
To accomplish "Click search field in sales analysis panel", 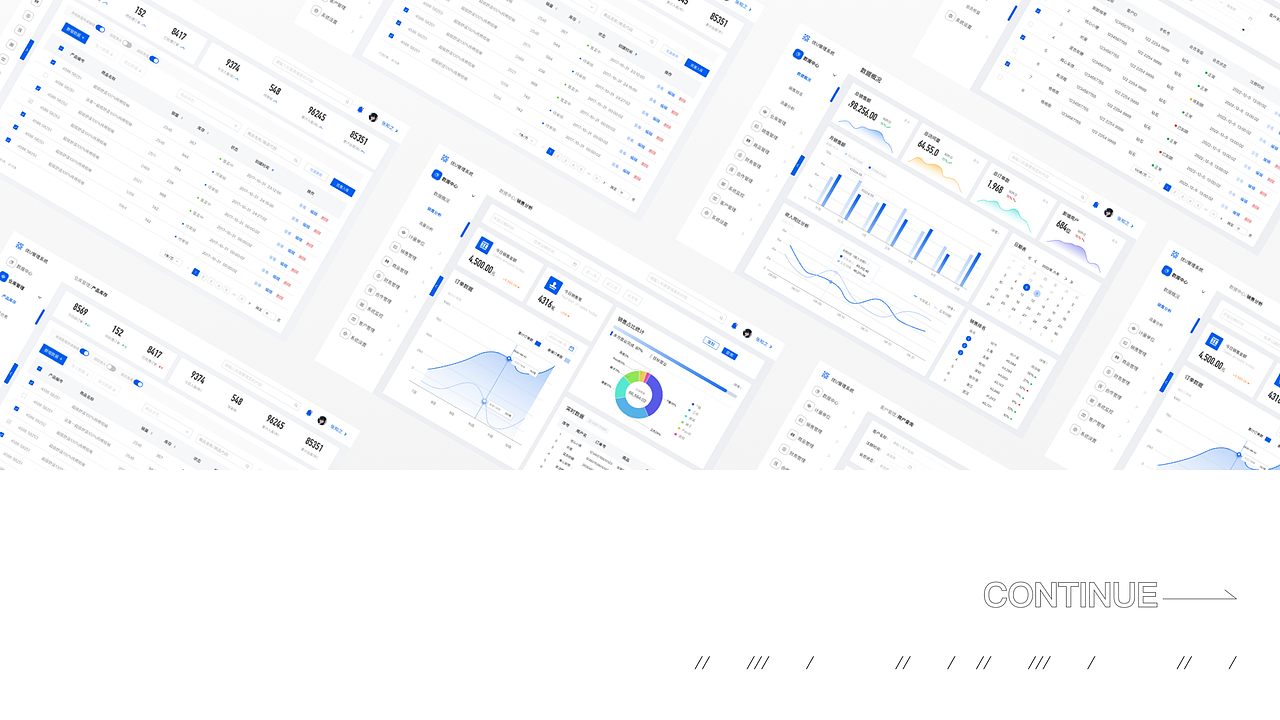I will click(687, 298).
